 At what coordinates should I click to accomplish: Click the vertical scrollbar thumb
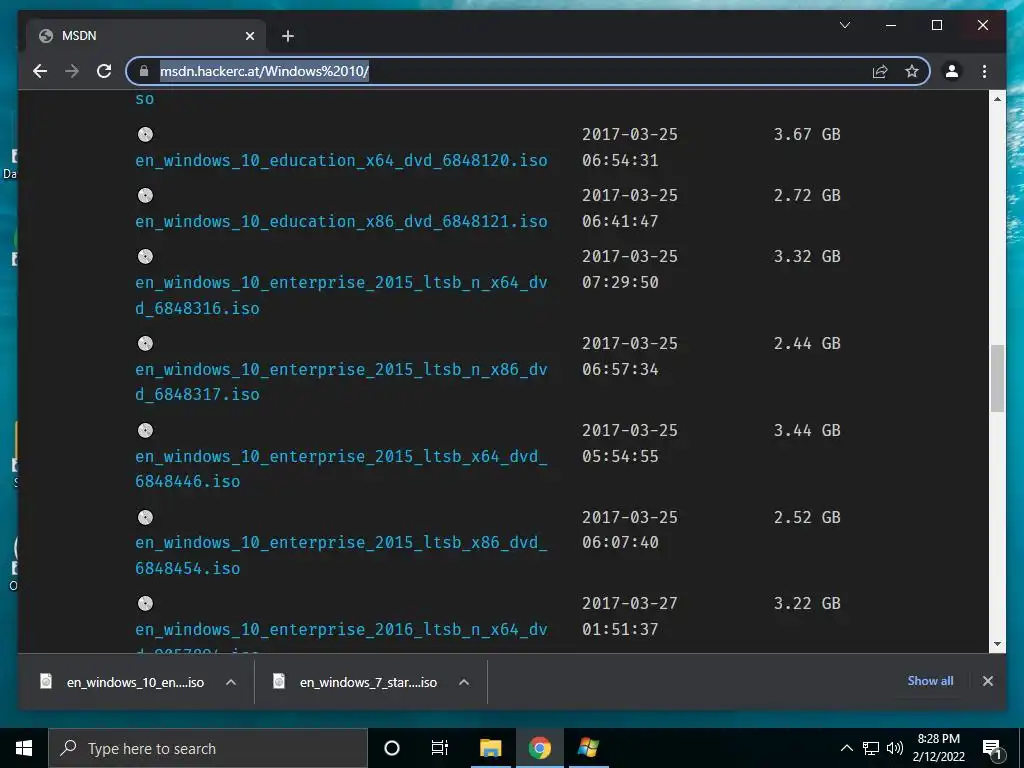[997, 378]
